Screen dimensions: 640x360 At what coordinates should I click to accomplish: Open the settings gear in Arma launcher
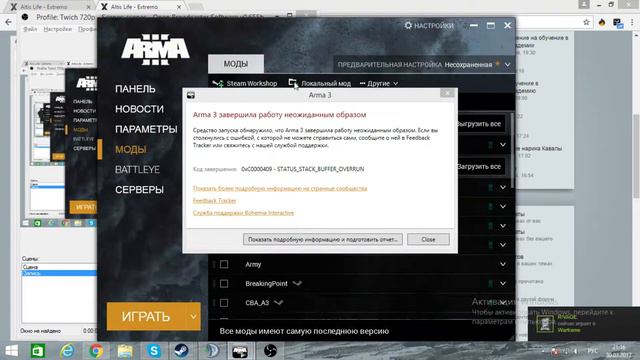408,25
